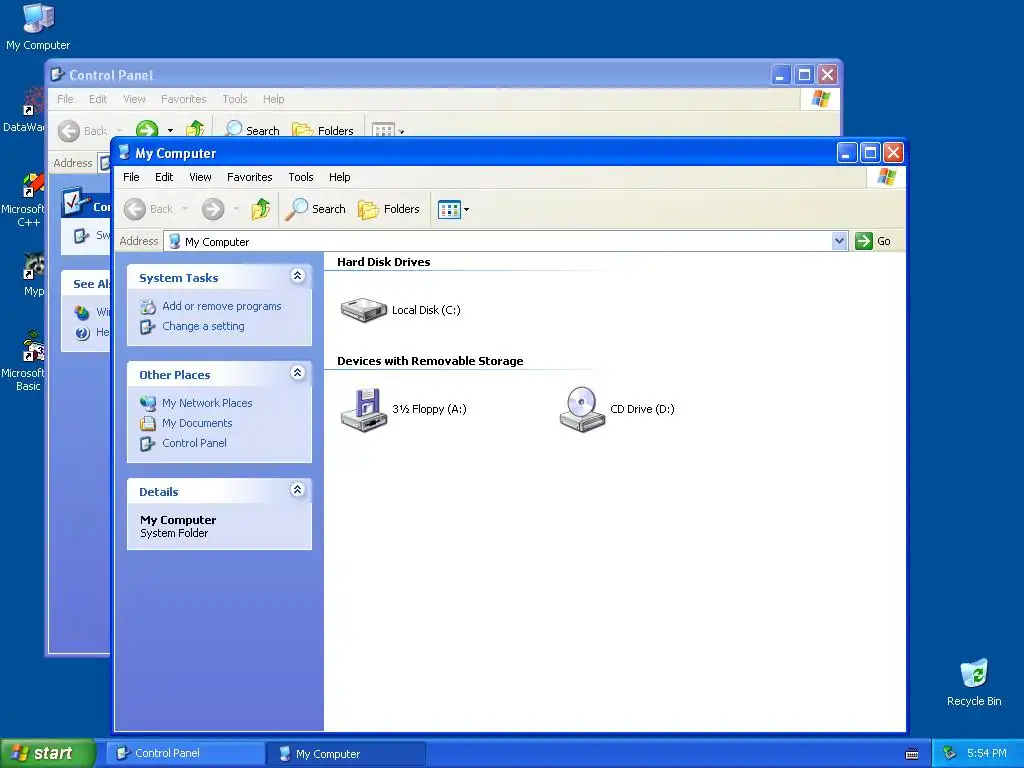The width and height of the screenshot is (1024, 768).
Task: Open Control Panel link in Other Places
Action: click(x=195, y=443)
